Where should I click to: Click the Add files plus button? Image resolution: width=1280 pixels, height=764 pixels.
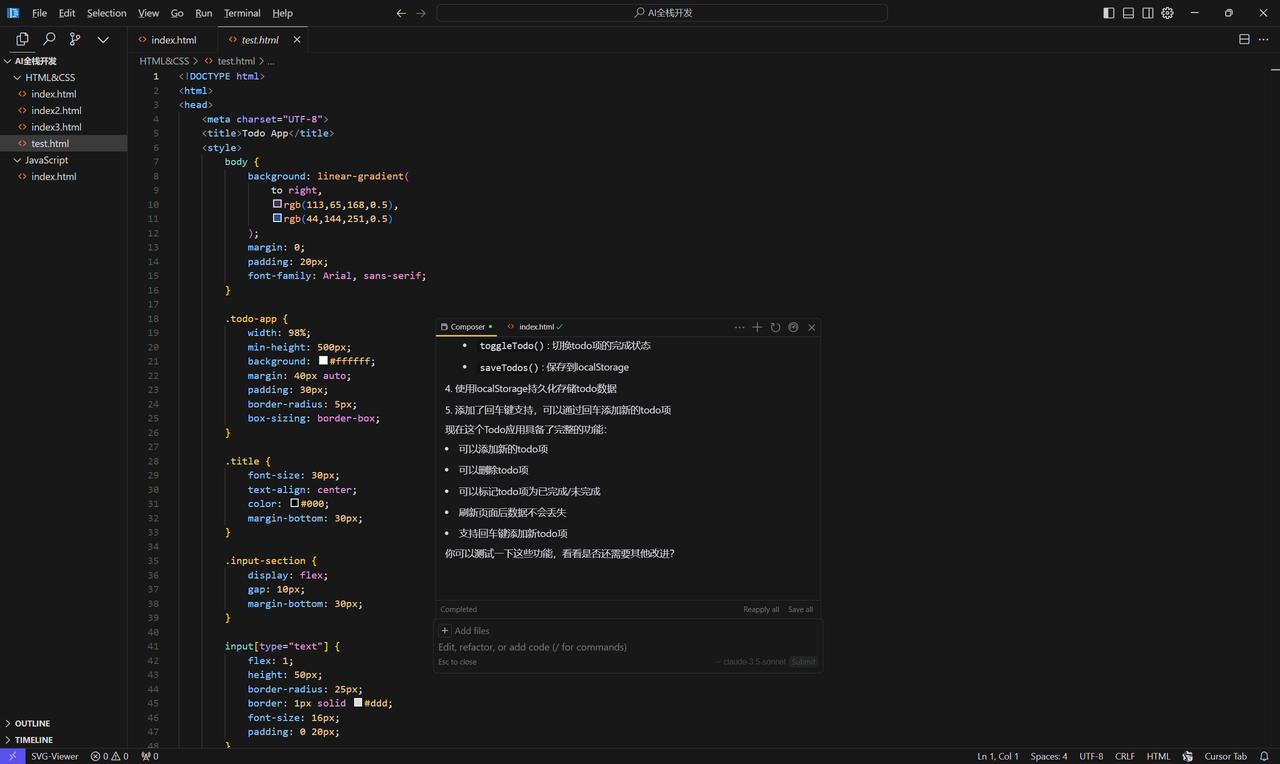tap(445, 631)
